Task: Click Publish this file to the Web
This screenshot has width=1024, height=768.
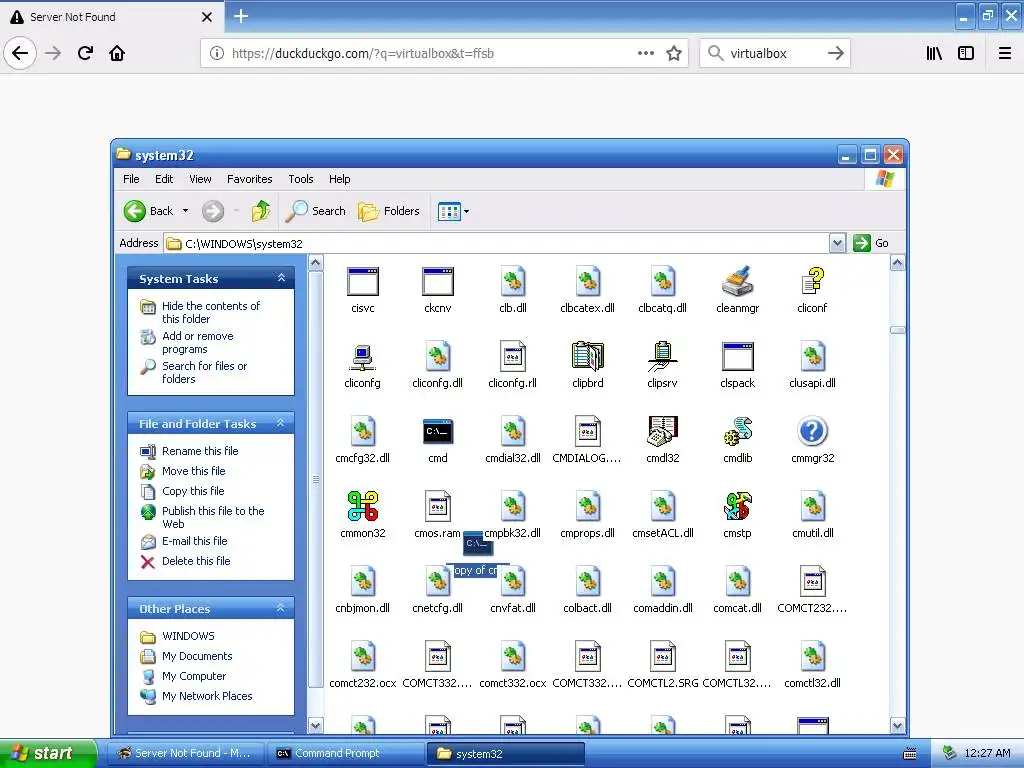Action: (x=213, y=517)
